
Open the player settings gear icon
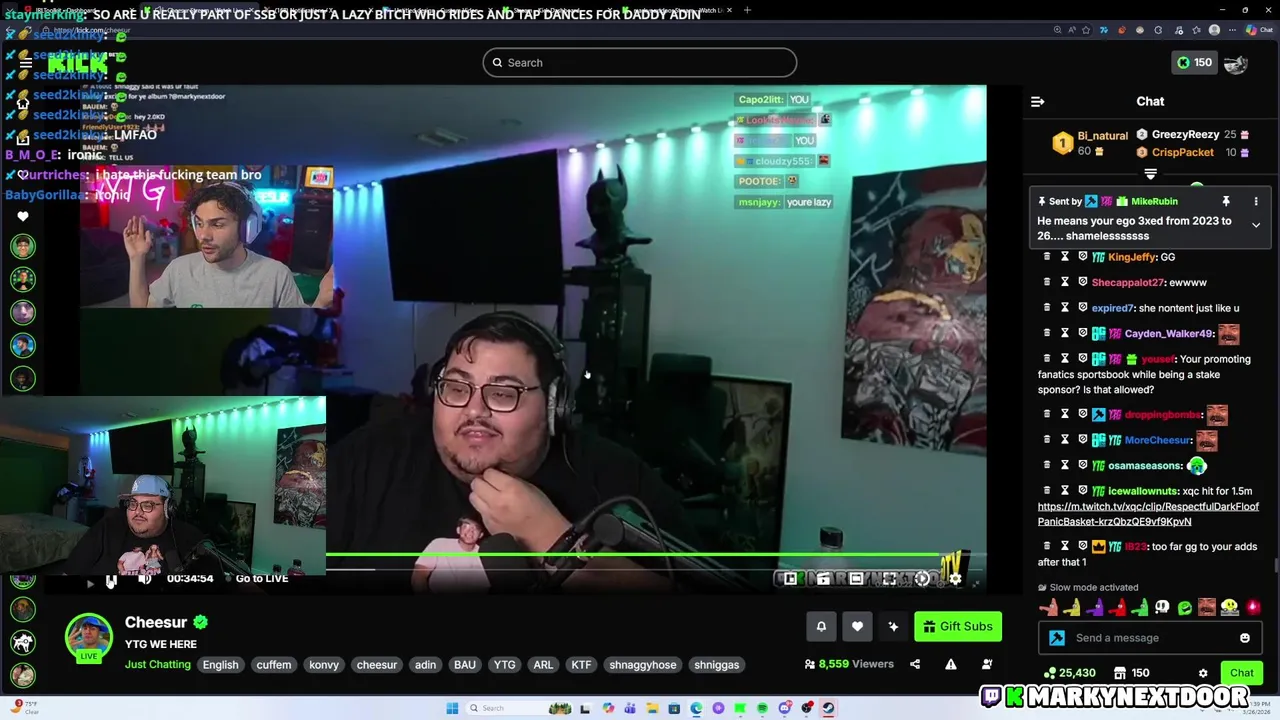pyautogui.click(x=955, y=578)
